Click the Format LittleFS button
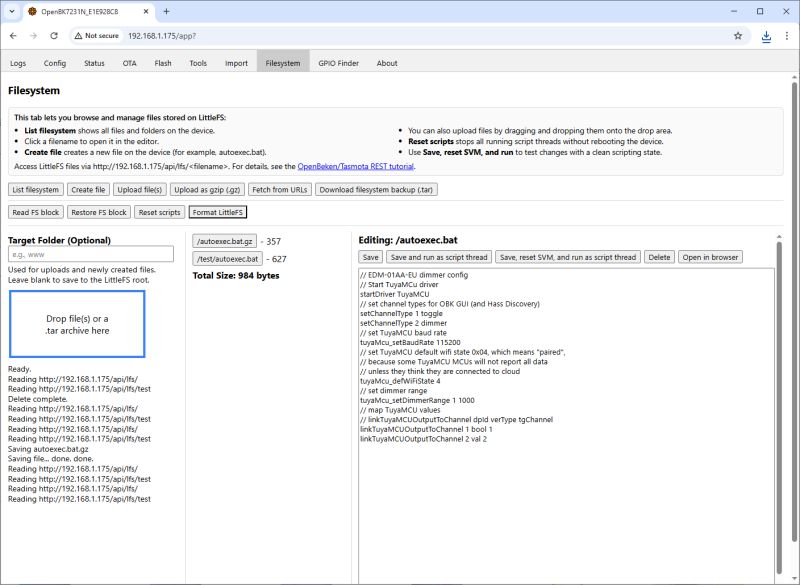The width and height of the screenshot is (800, 585). pos(218,211)
